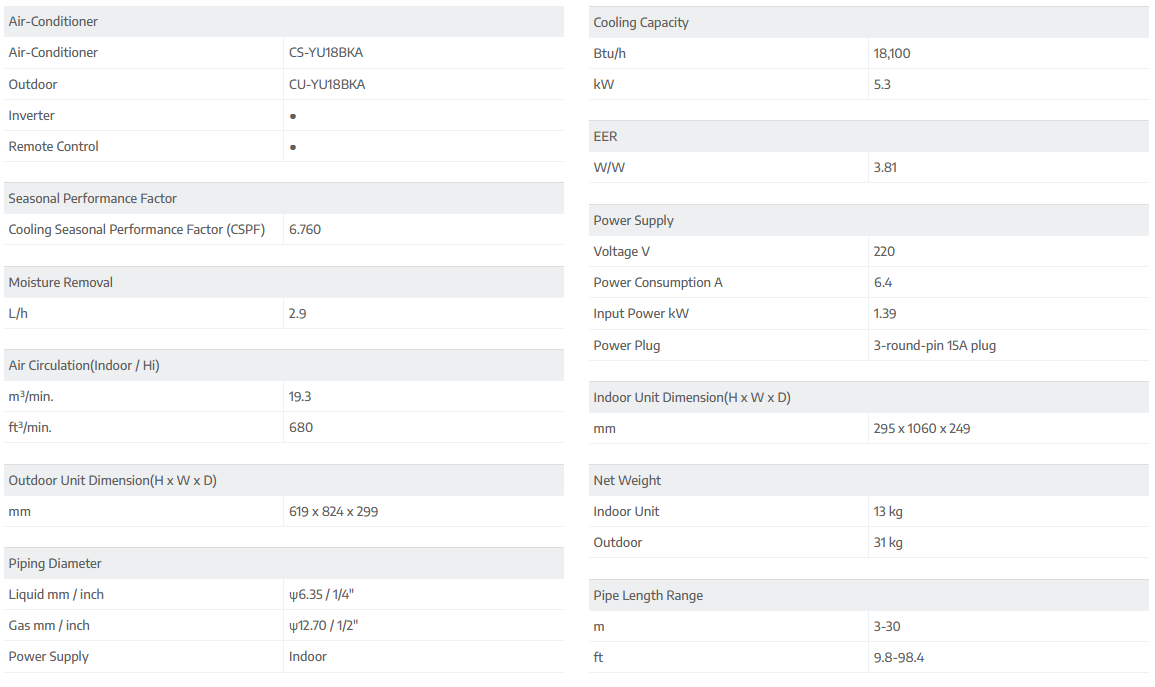Click the Pipe Length Range header
Viewport: 1155px width, 687px height.
648,595
